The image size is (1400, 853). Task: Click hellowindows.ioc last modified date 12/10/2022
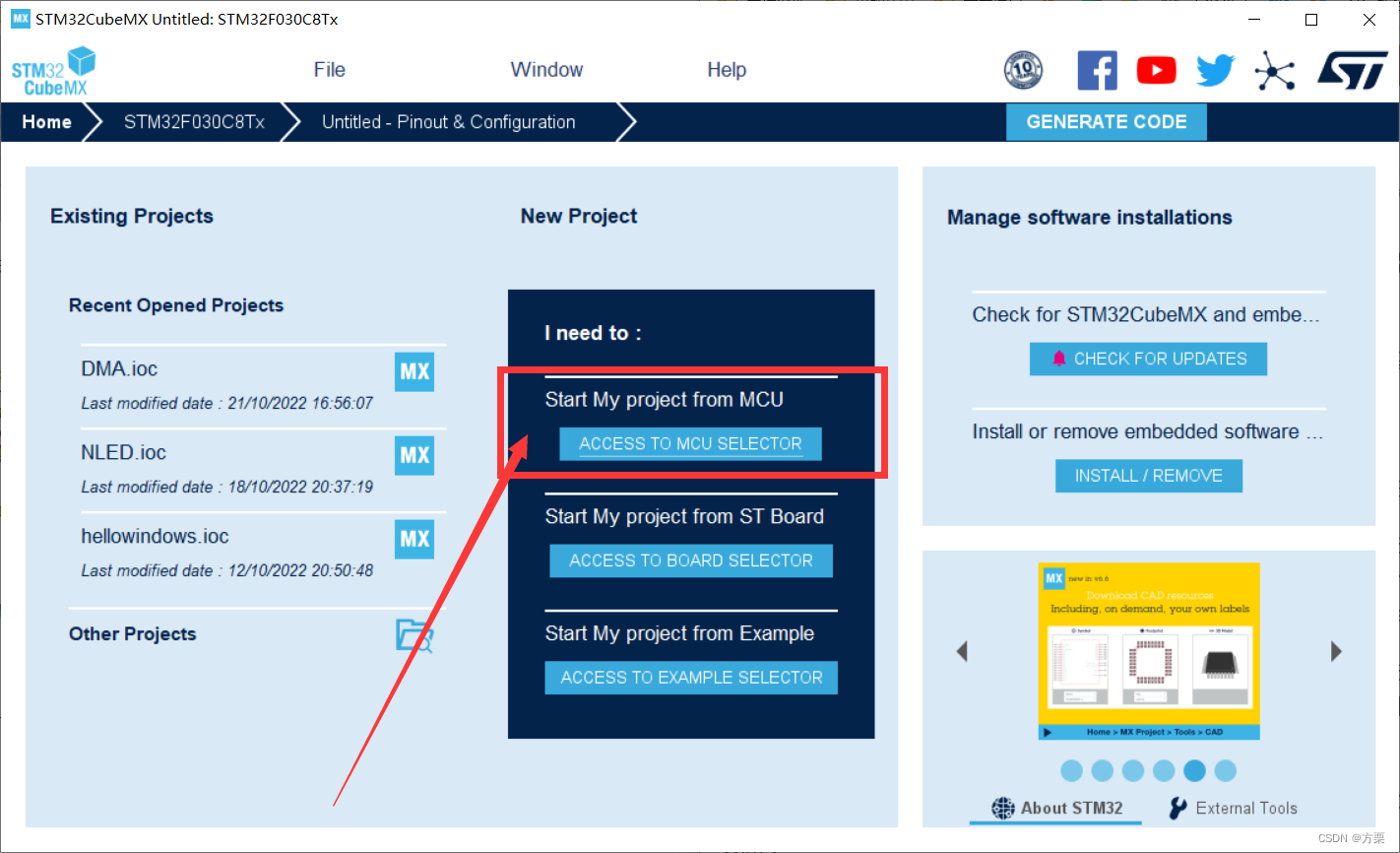[226, 570]
